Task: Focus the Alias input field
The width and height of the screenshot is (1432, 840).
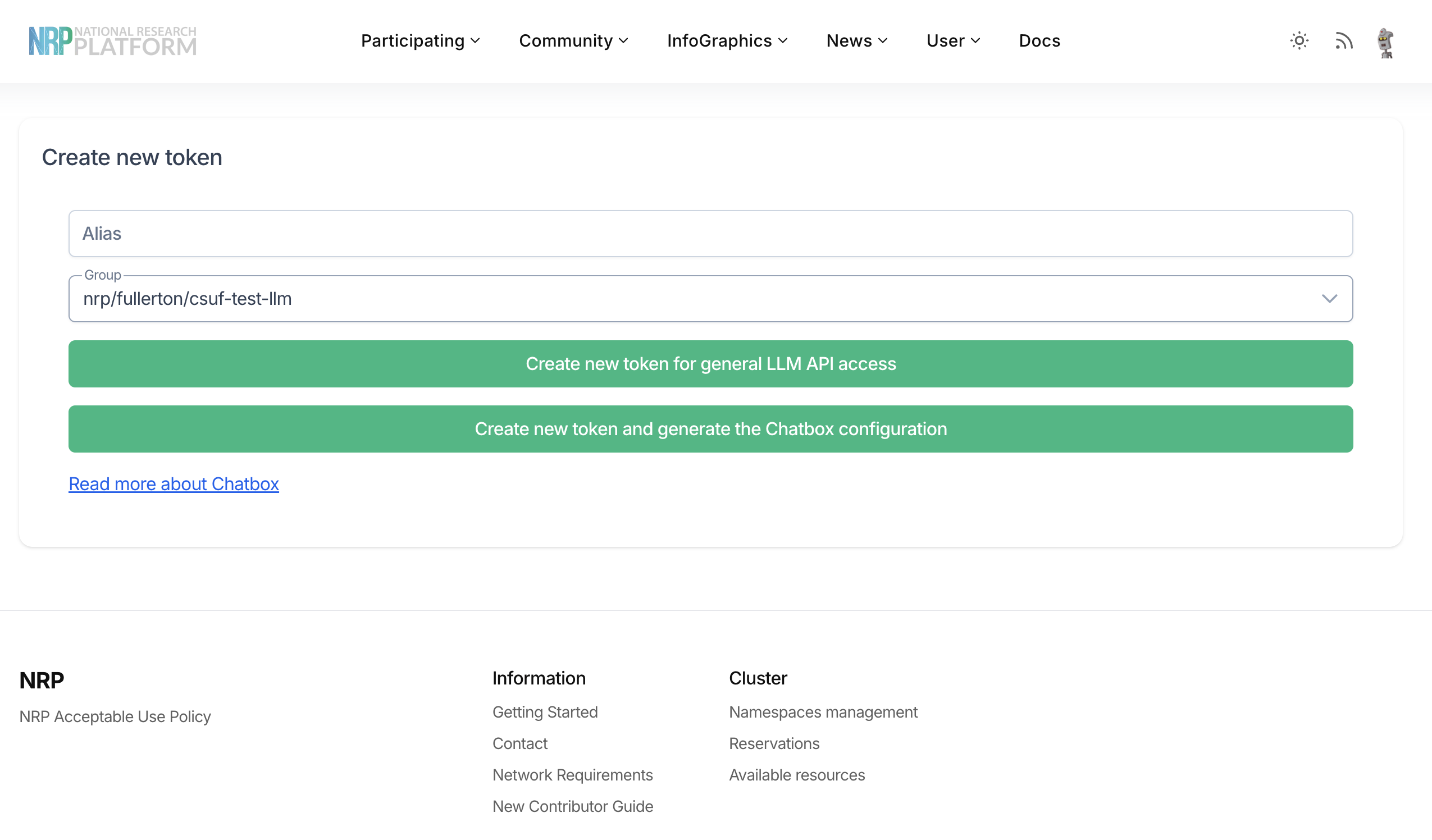Action: click(x=710, y=234)
